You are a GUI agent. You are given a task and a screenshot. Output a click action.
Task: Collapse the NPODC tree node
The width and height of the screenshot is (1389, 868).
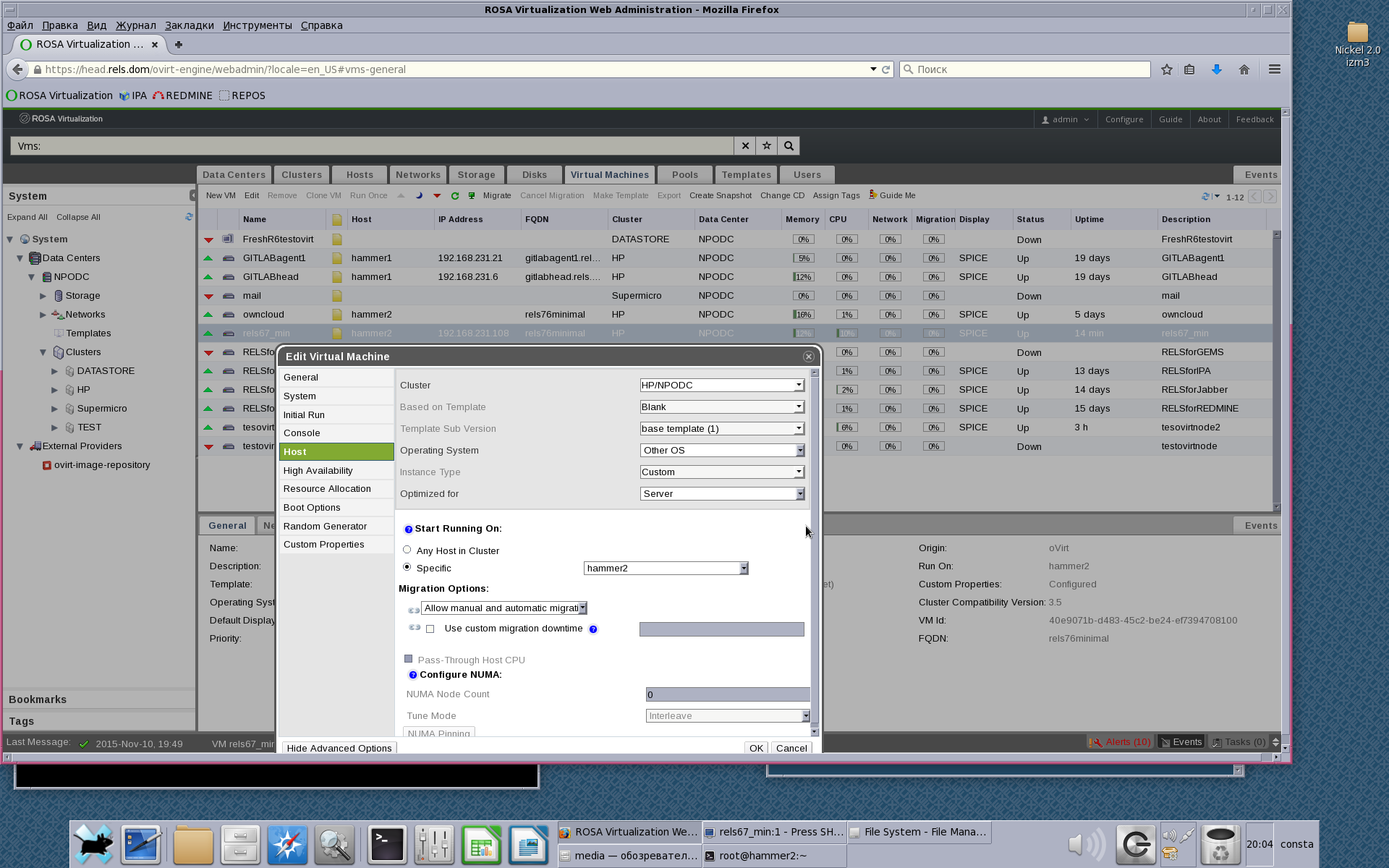pos(32,277)
